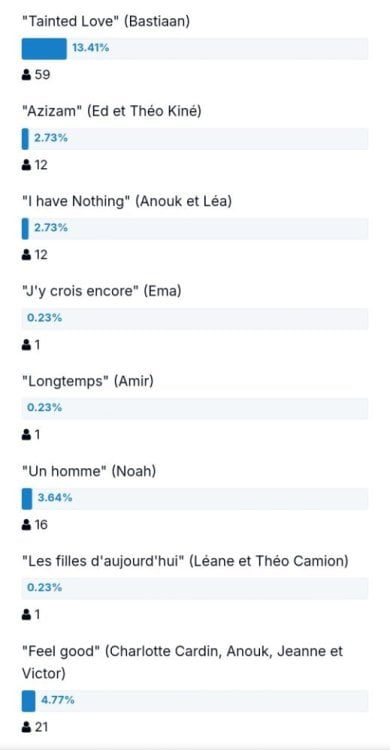The image size is (390, 750).
Task: Choose "I have Nothing" (Anouk et Léa)
Action: pos(127,201)
